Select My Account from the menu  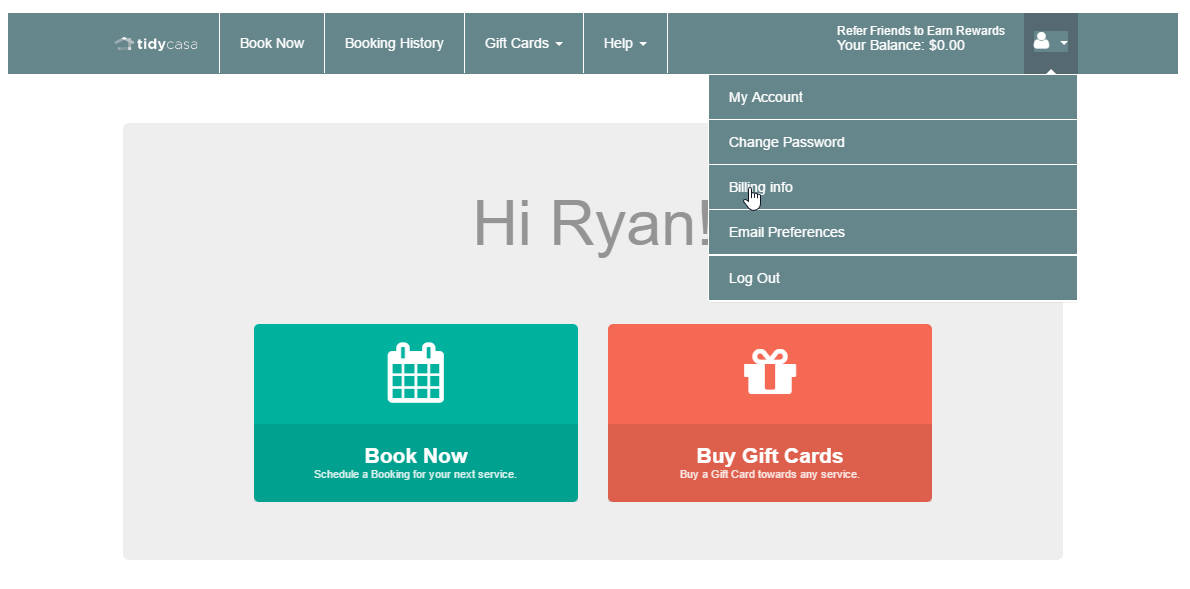(892, 97)
